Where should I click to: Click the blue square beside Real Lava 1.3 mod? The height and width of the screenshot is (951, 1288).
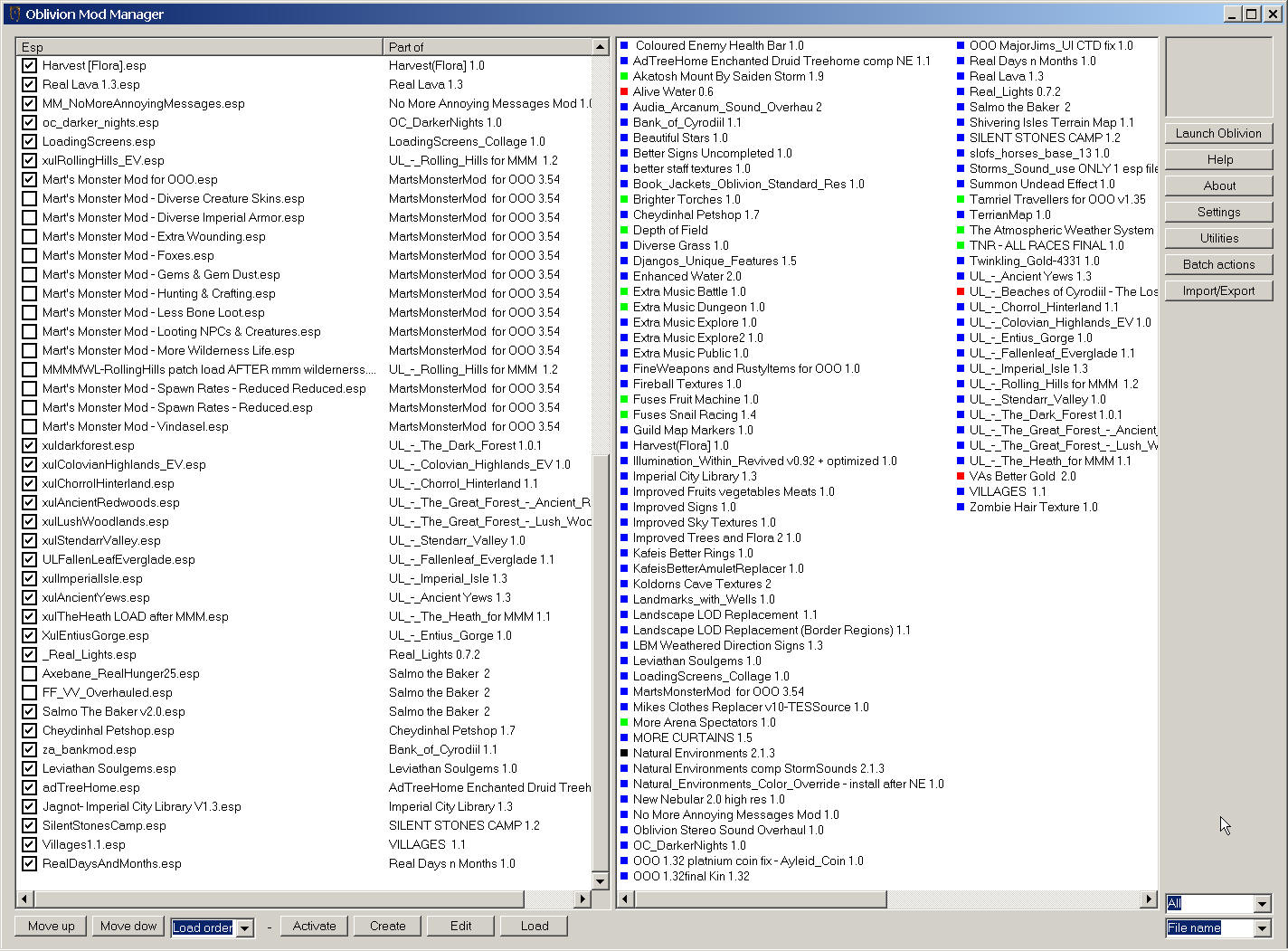961,76
